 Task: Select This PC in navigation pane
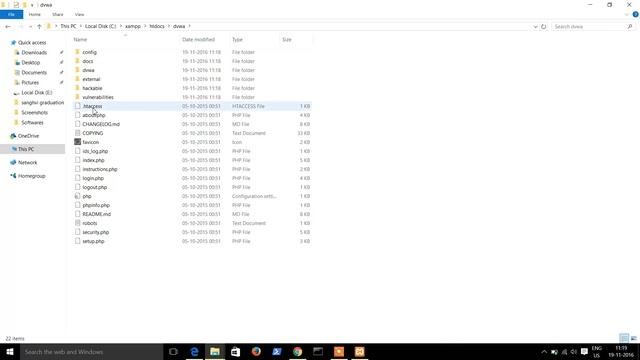click(x=26, y=149)
